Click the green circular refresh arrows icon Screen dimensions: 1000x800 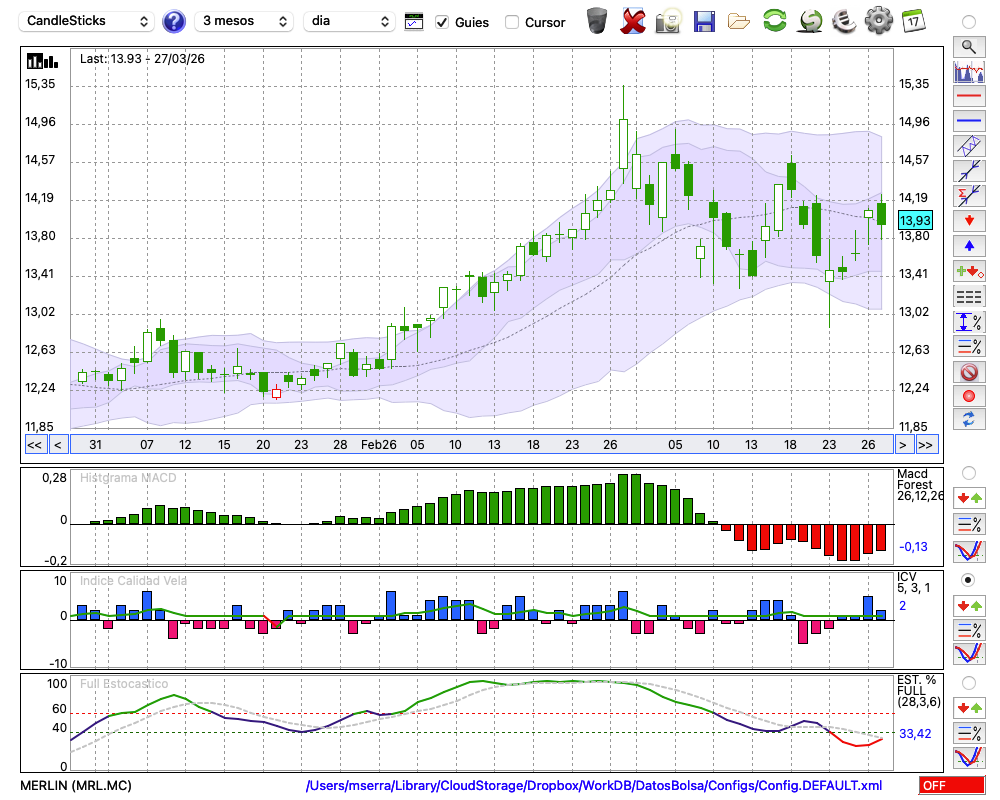(774, 20)
